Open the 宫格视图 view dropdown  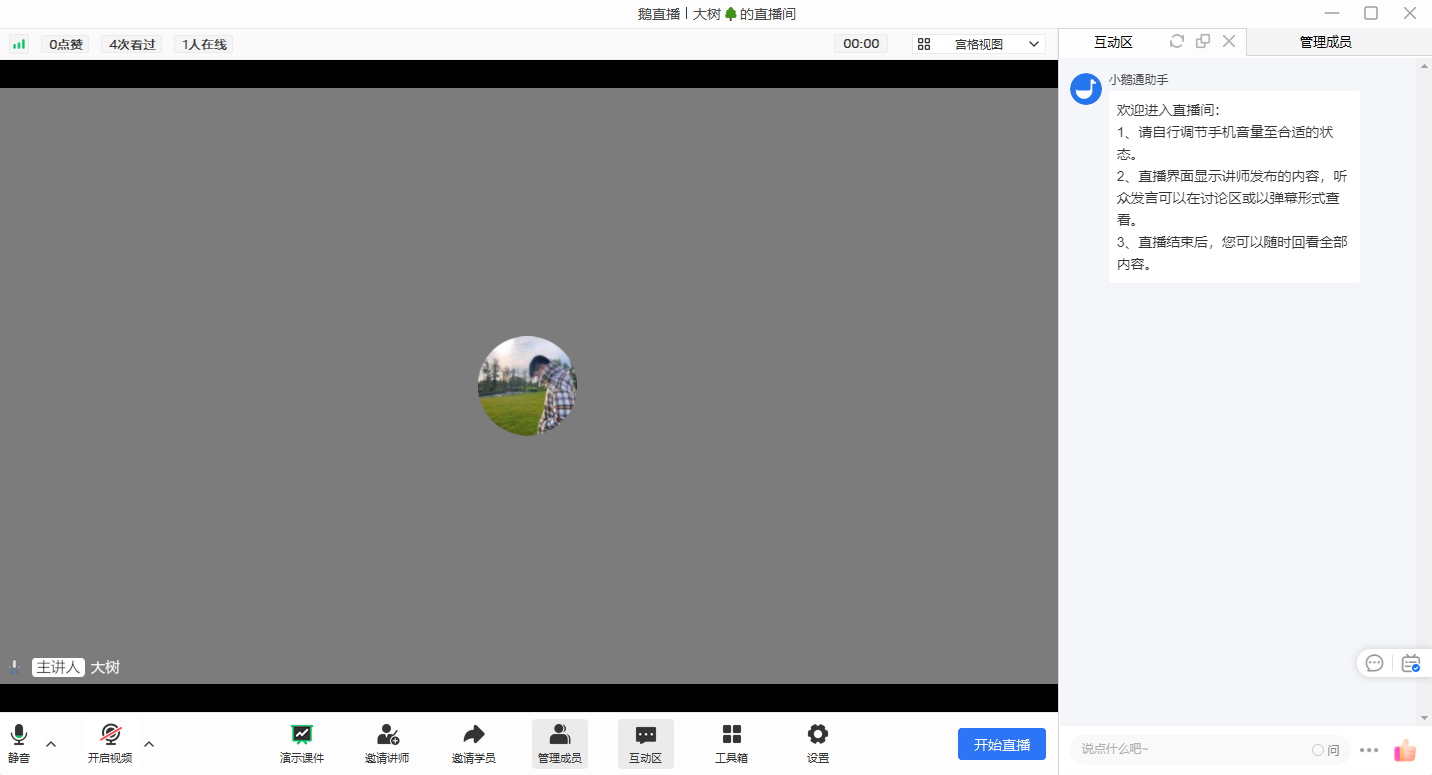(979, 44)
